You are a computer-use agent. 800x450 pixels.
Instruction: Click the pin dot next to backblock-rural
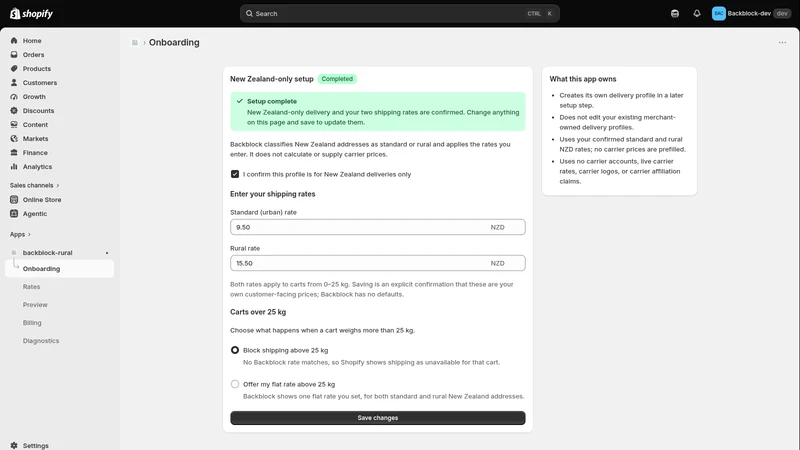click(x=107, y=253)
